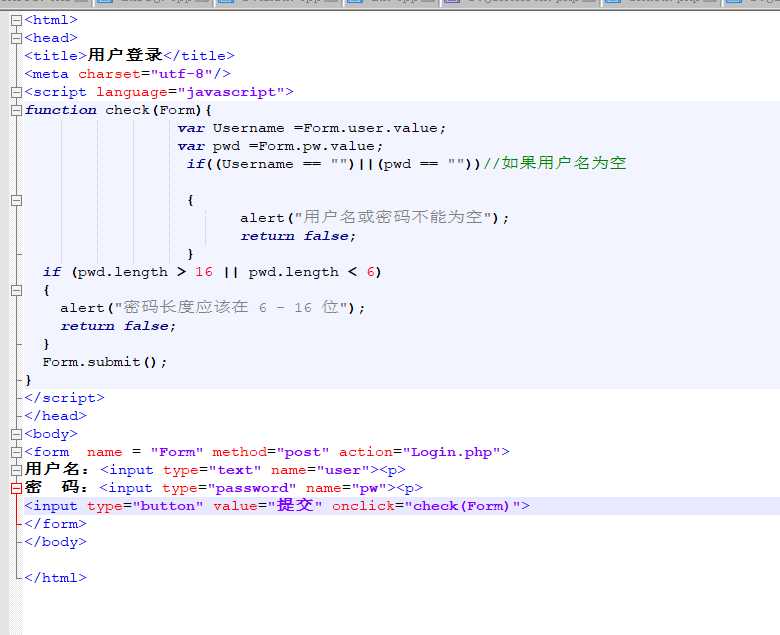The height and width of the screenshot is (635, 780).
Task: Click the type="password" attribute
Action: click(x=229, y=488)
